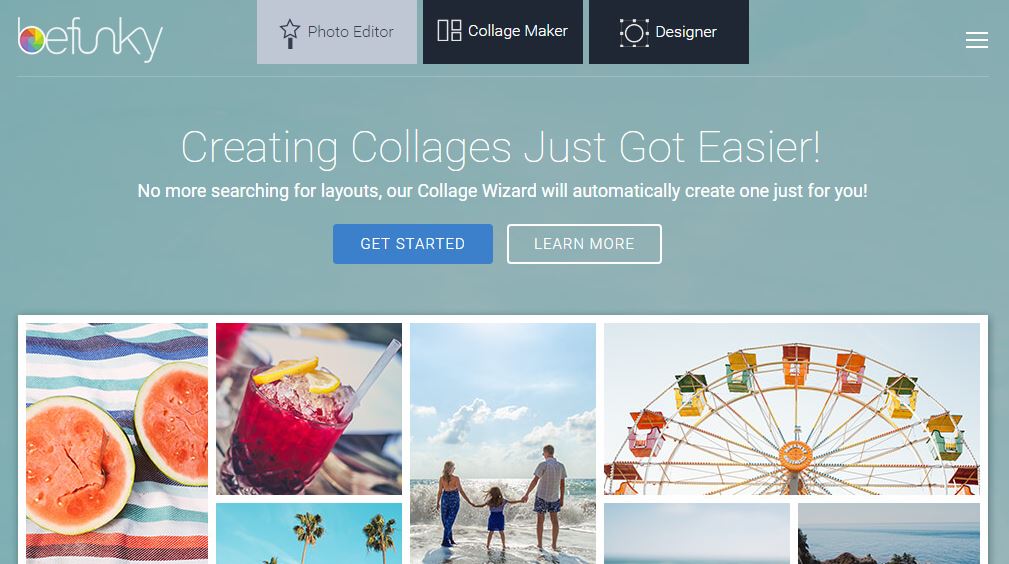Click the Creating Collages headline text
Screen dimensions: 1009x564
(501, 147)
